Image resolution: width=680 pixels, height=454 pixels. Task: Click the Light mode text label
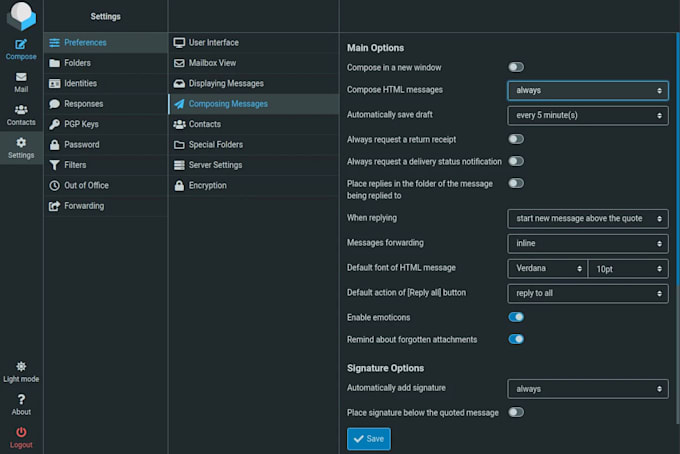(21, 379)
